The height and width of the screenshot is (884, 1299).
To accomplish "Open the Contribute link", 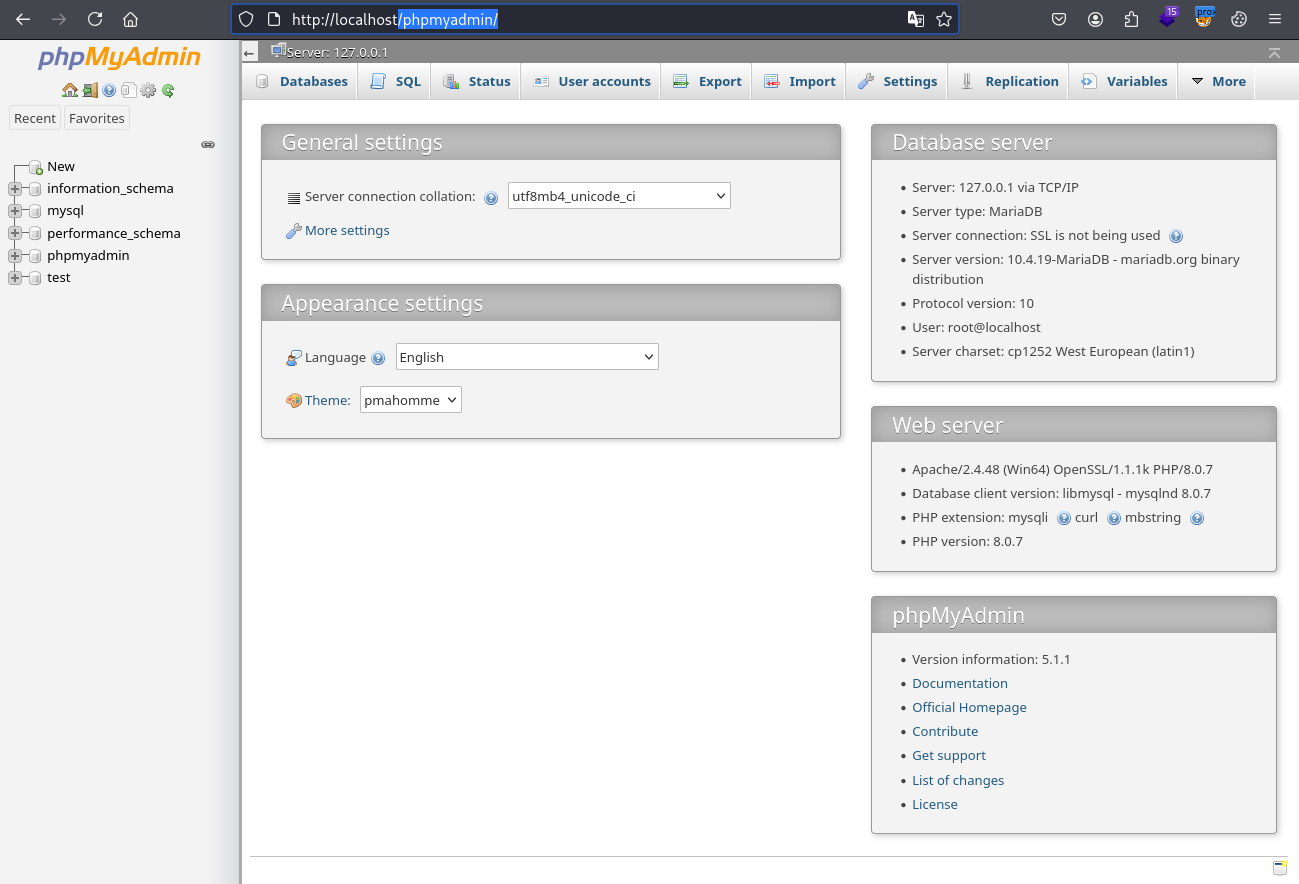I will pyautogui.click(x=945, y=732).
